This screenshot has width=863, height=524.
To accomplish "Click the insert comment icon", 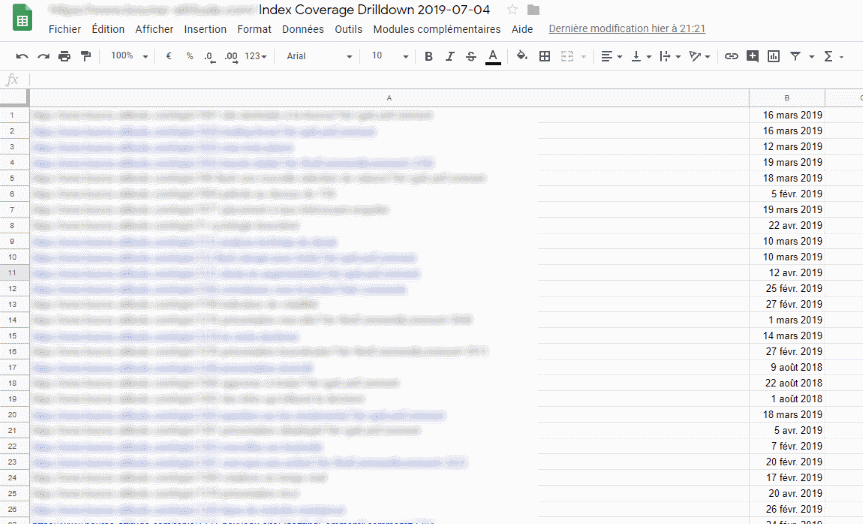I will [x=752, y=57].
